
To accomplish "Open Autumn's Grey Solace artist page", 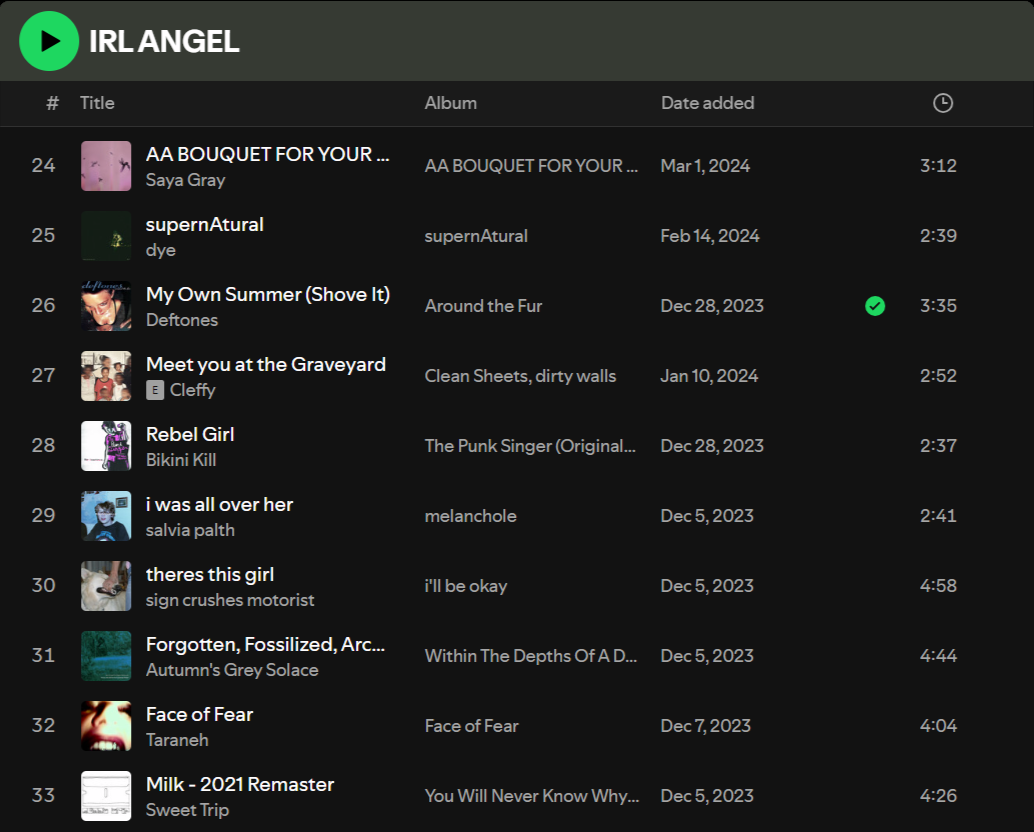I will pyautogui.click(x=232, y=670).
